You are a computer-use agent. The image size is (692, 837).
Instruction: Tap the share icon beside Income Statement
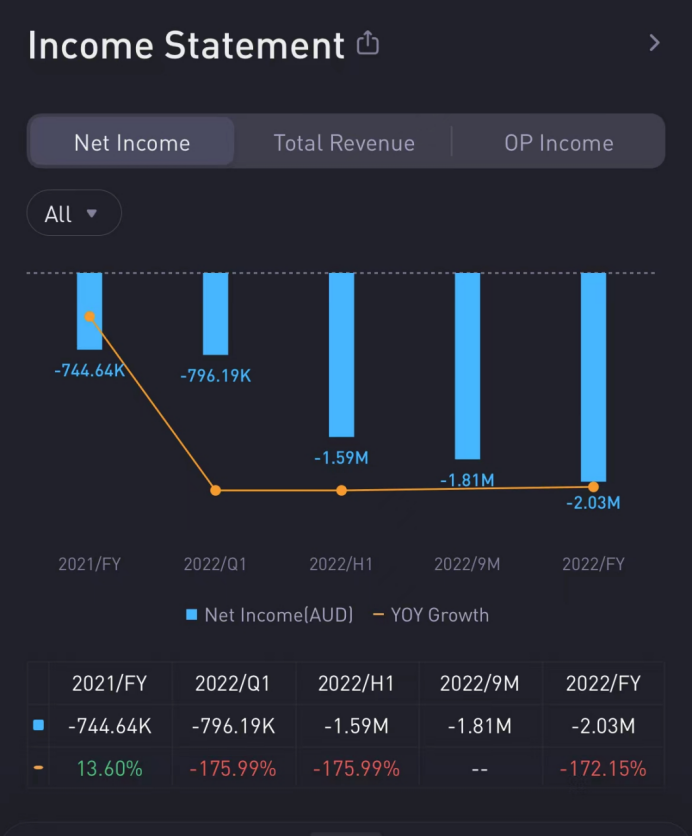(x=368, y=43)
